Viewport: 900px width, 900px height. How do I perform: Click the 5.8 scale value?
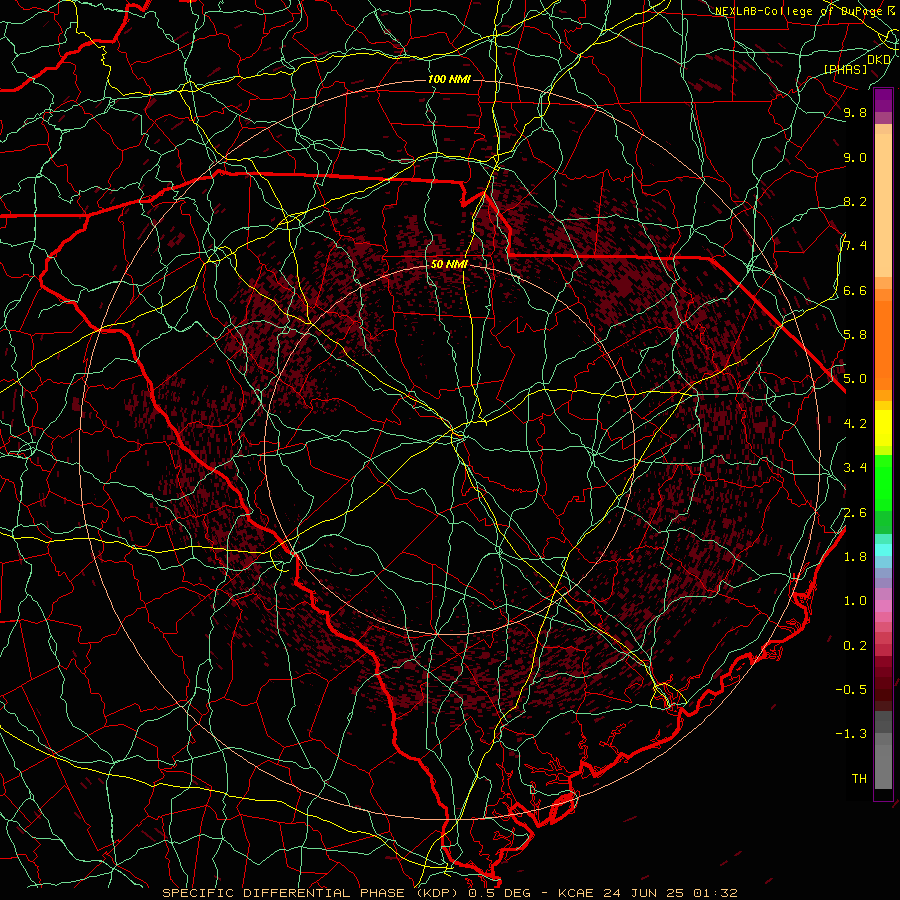coord(855,334)
